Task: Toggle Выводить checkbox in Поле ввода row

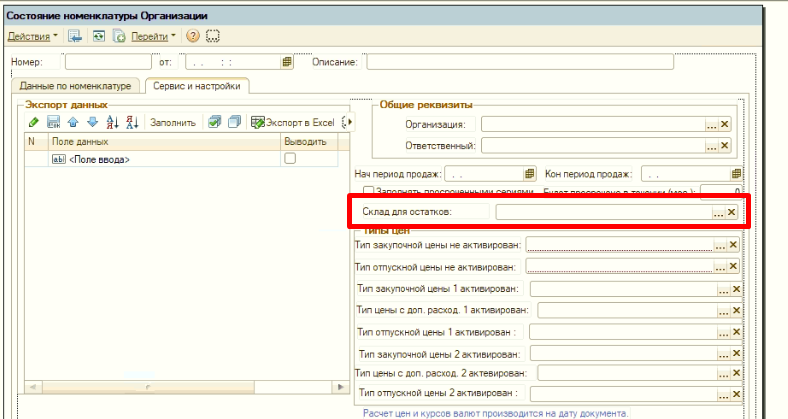Action: 290,159
